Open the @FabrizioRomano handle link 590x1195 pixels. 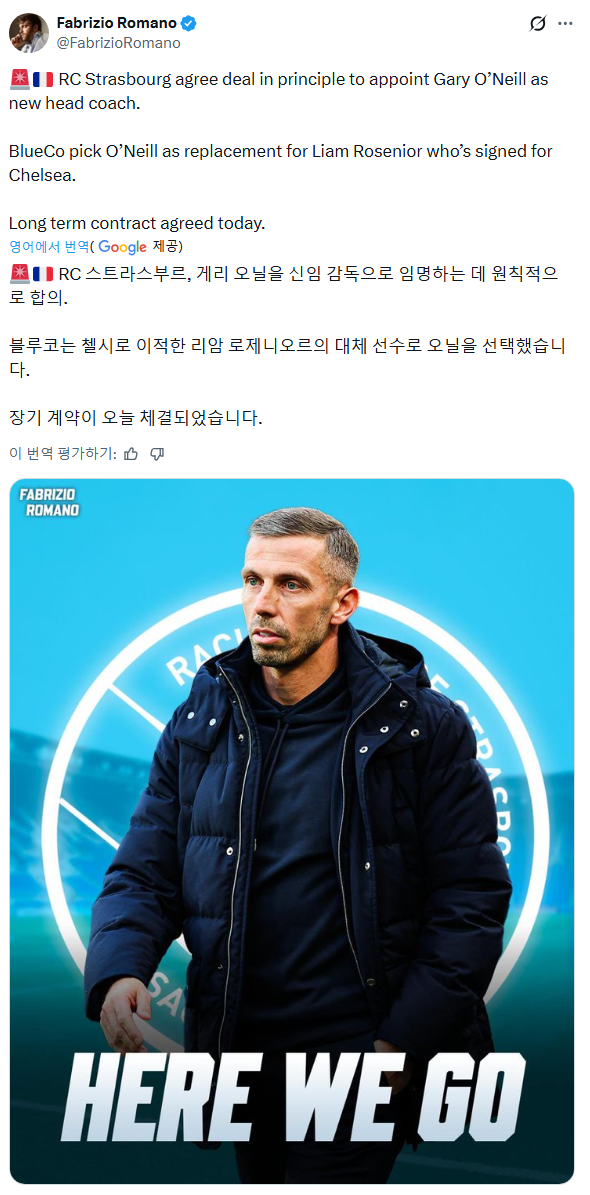(118, 43)
